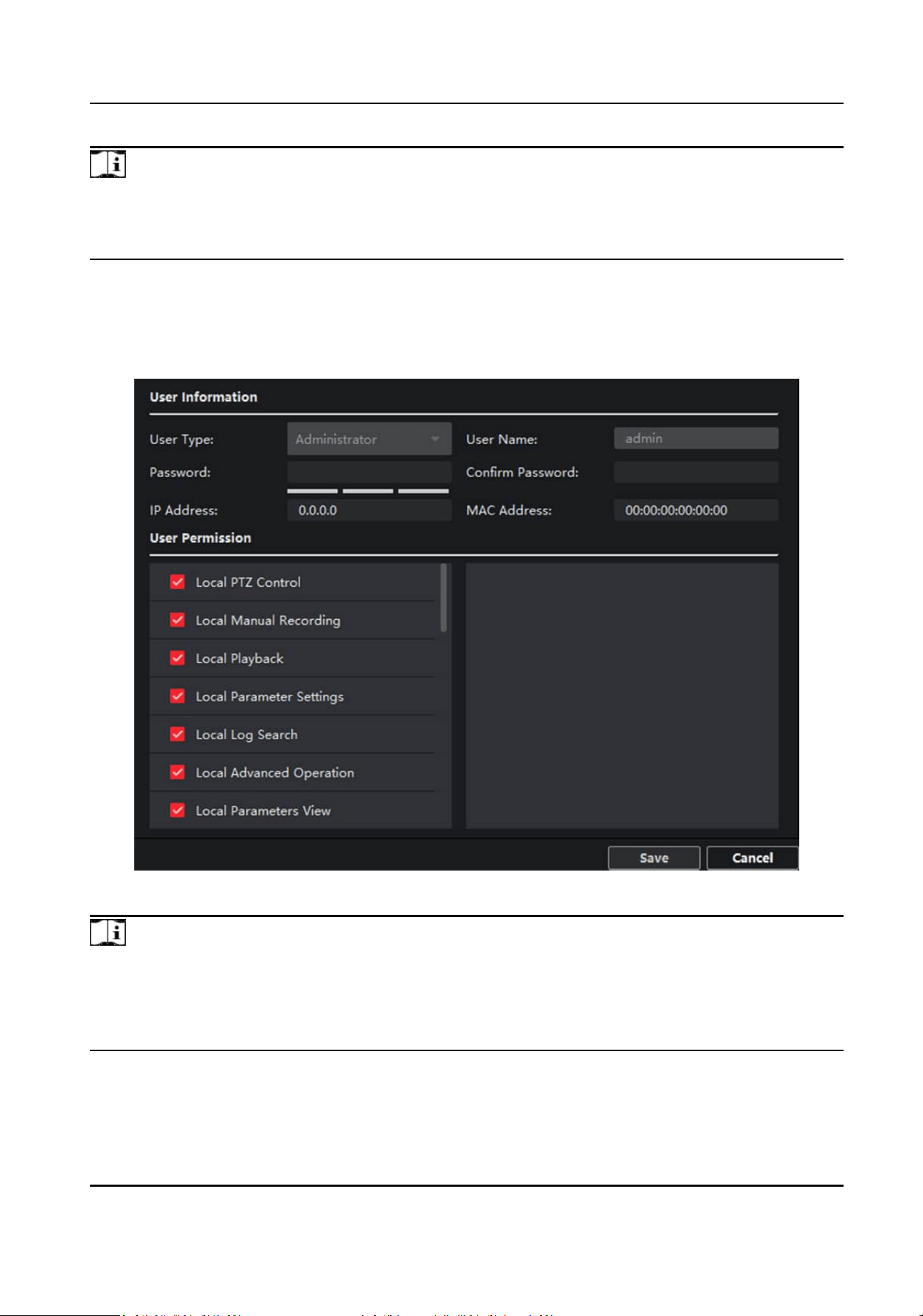Screen dimensions: 923x1316
Task: Click the User Name field
Action: (x=696, y=438)
